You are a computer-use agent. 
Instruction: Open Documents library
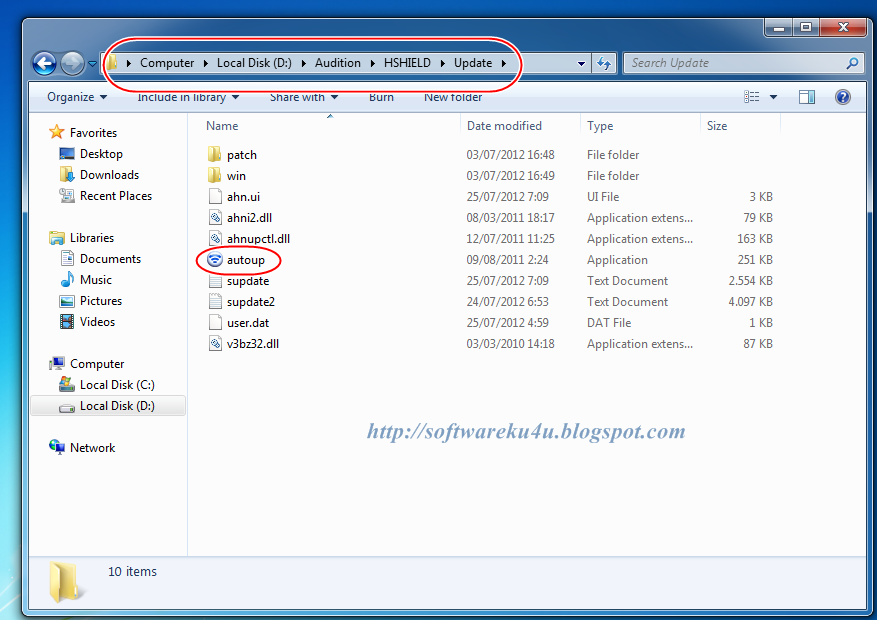[110, 259]
